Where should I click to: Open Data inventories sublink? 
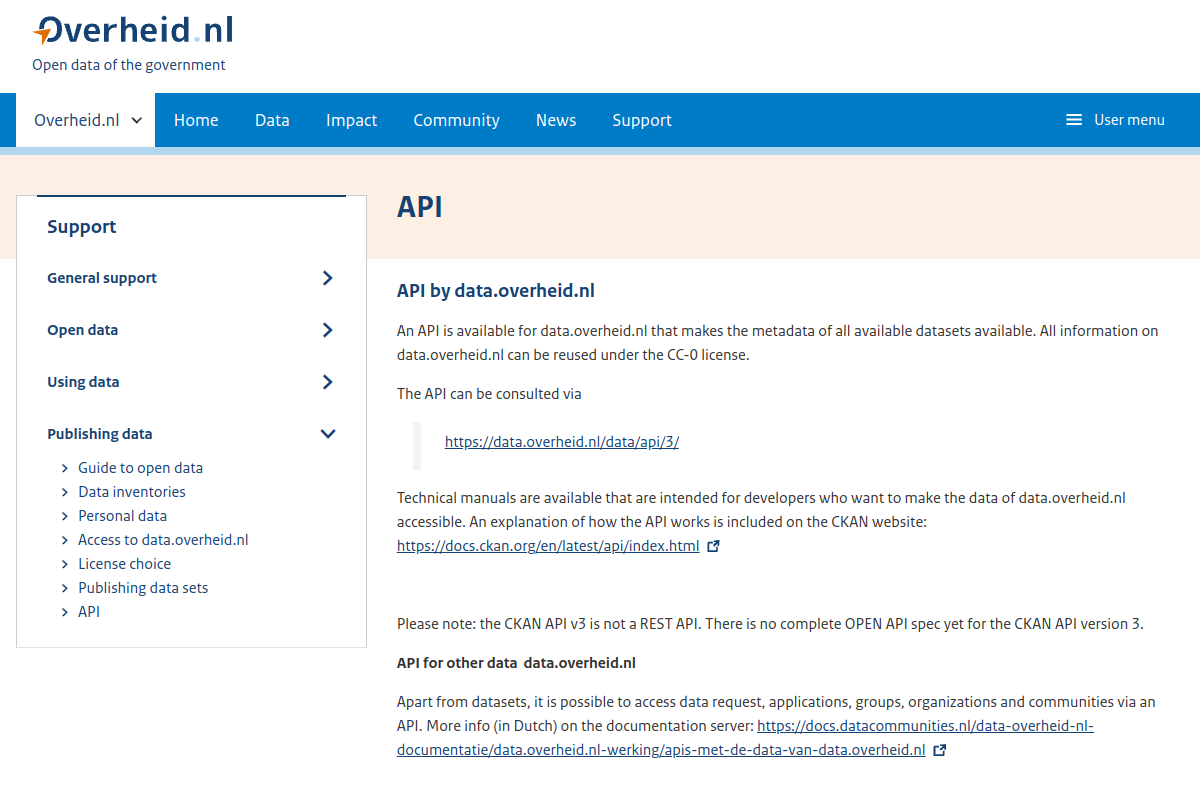click(132, 492)
